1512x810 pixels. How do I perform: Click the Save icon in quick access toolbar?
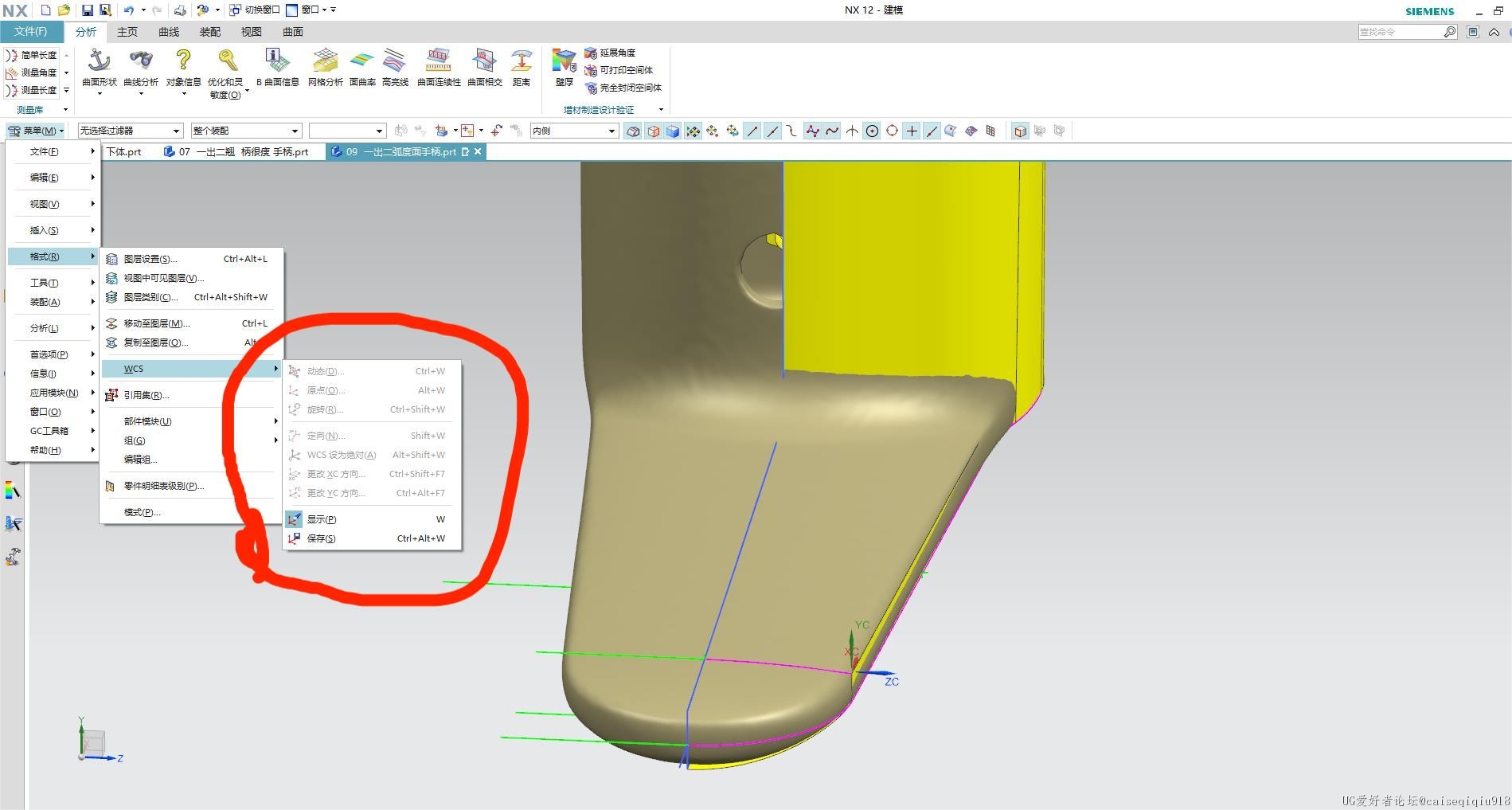88,10
